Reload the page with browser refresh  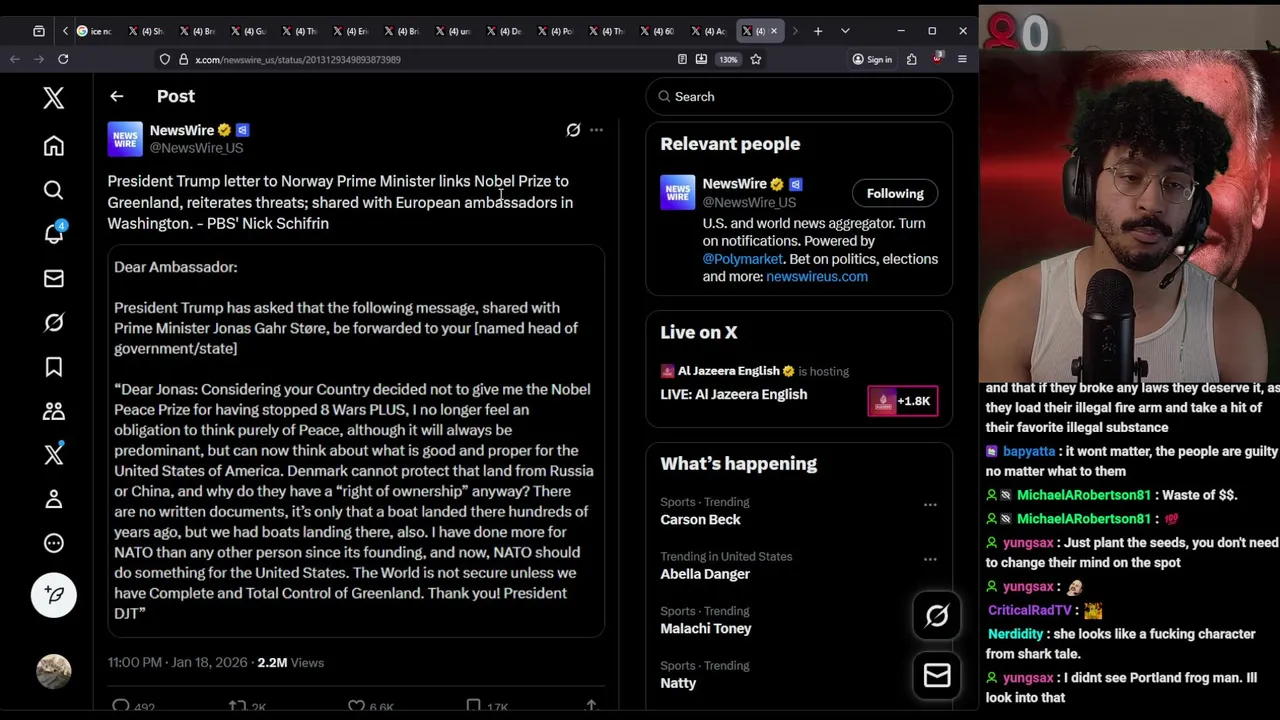63,60
